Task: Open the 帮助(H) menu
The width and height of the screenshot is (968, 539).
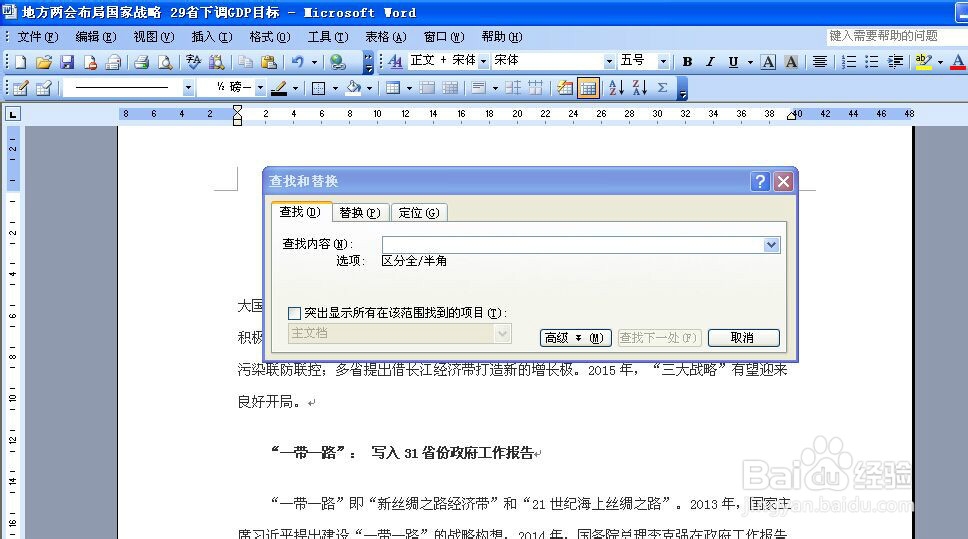Action: click(x=502, y=37)
